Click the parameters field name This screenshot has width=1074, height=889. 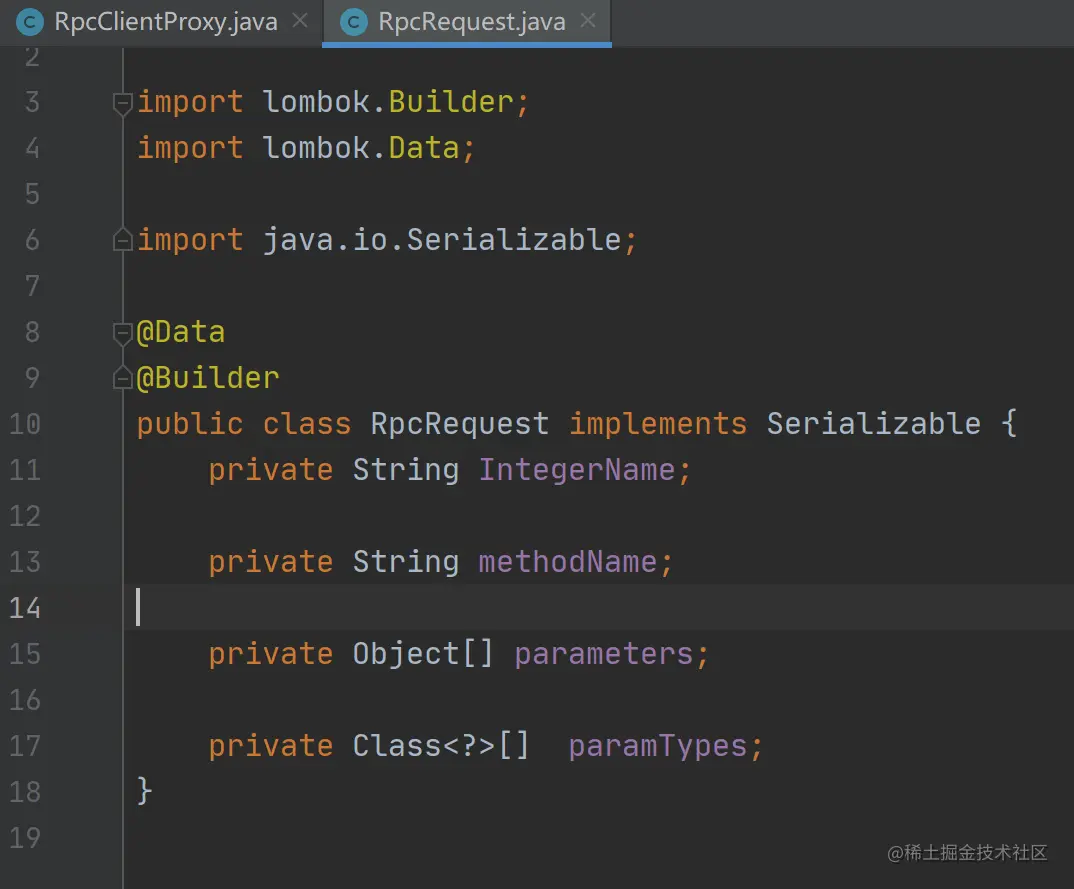(x=603, y=654)
